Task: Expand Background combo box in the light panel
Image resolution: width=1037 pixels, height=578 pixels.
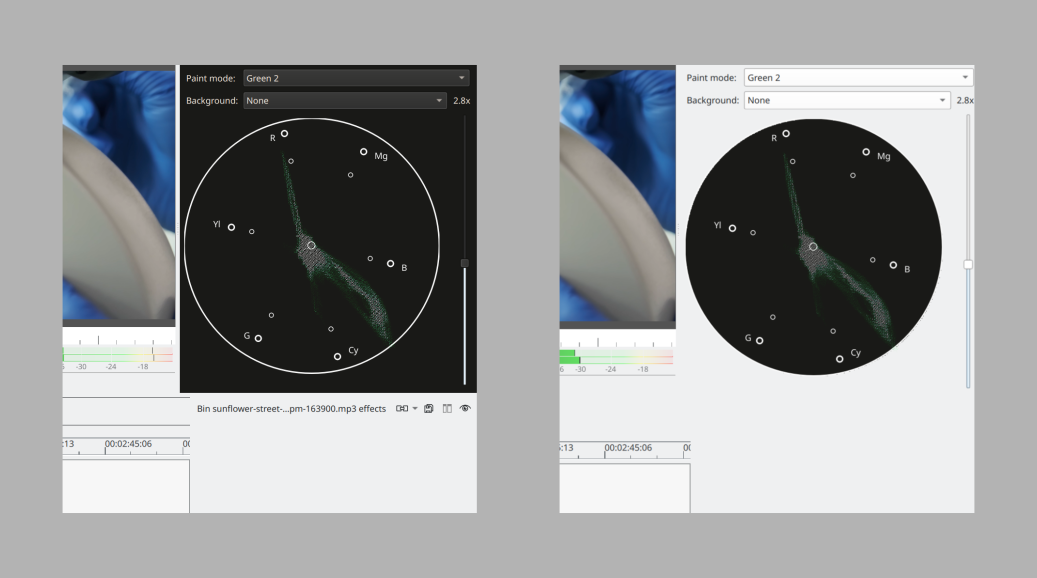Action: (x=846, y=100)
